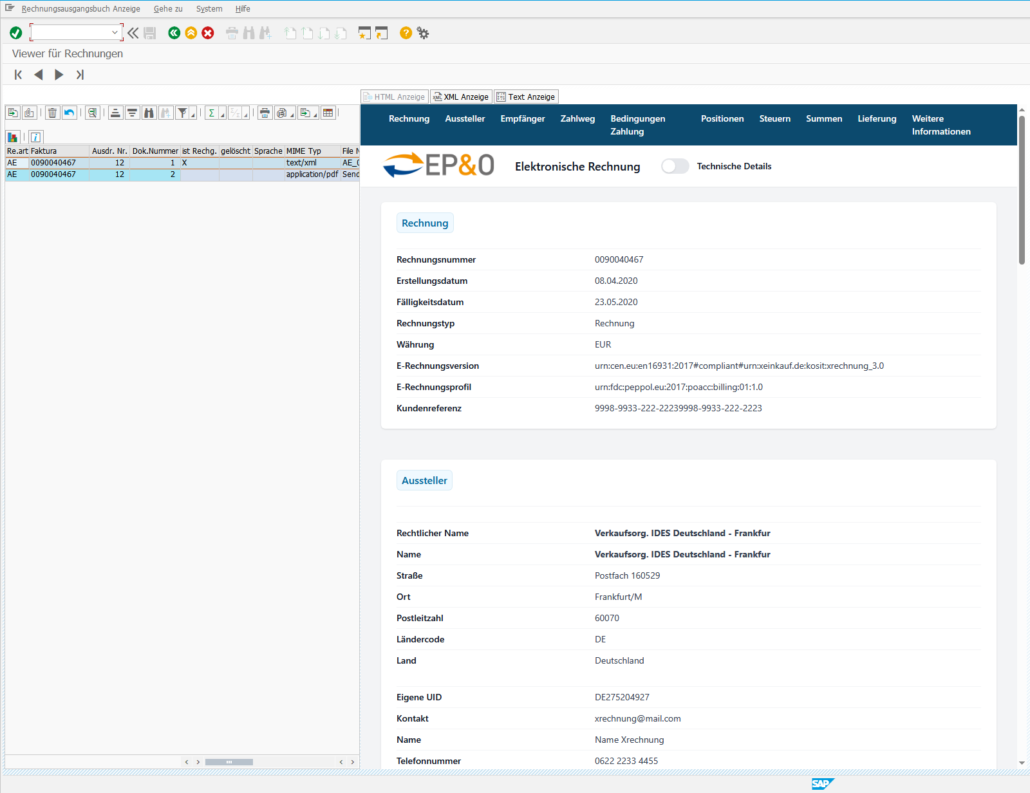Click the yellow Exit up-arrow icon
This screenshot has height=793, width=1030.
(190, 33)
